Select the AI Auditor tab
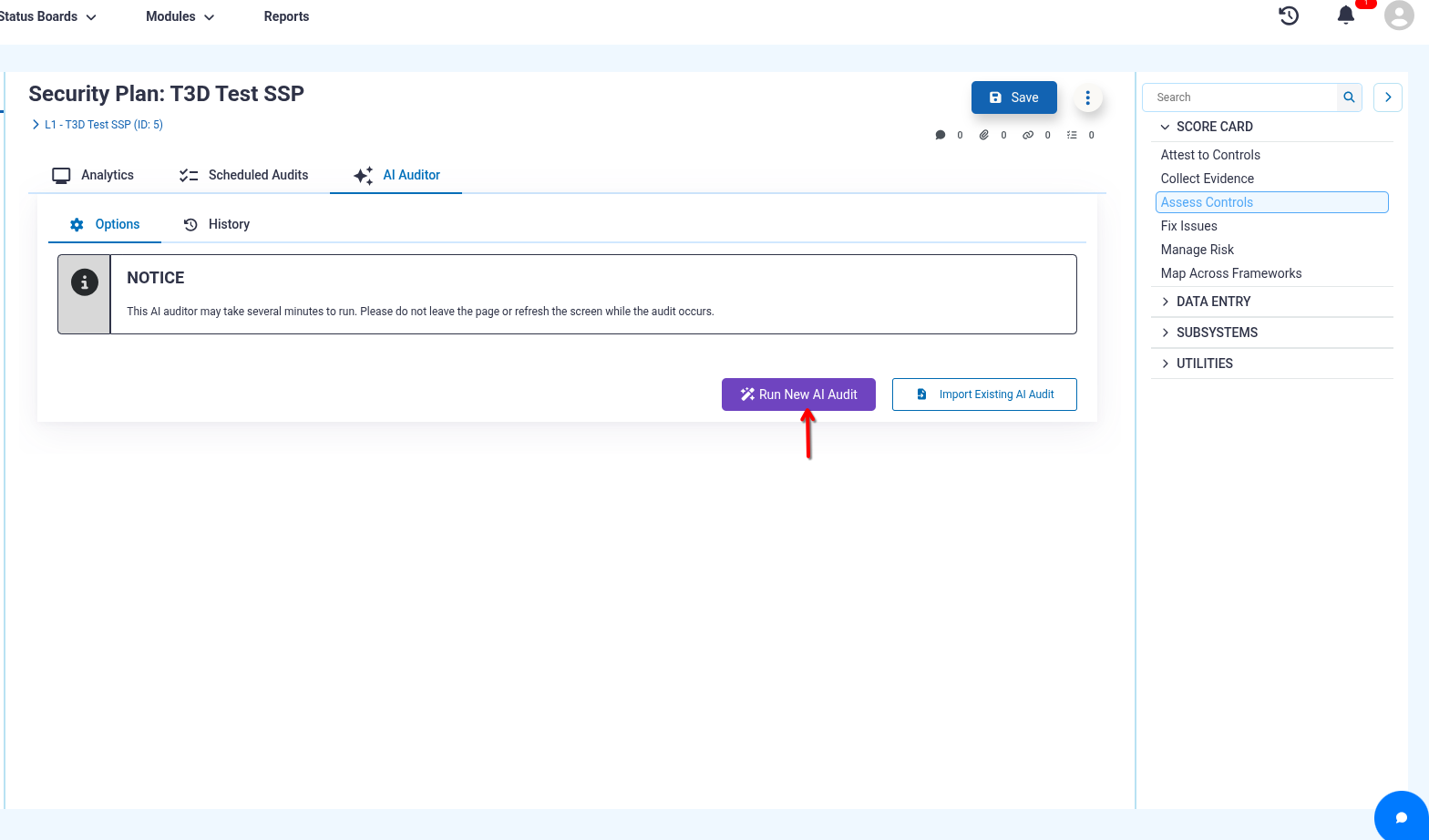 point(396,175)
